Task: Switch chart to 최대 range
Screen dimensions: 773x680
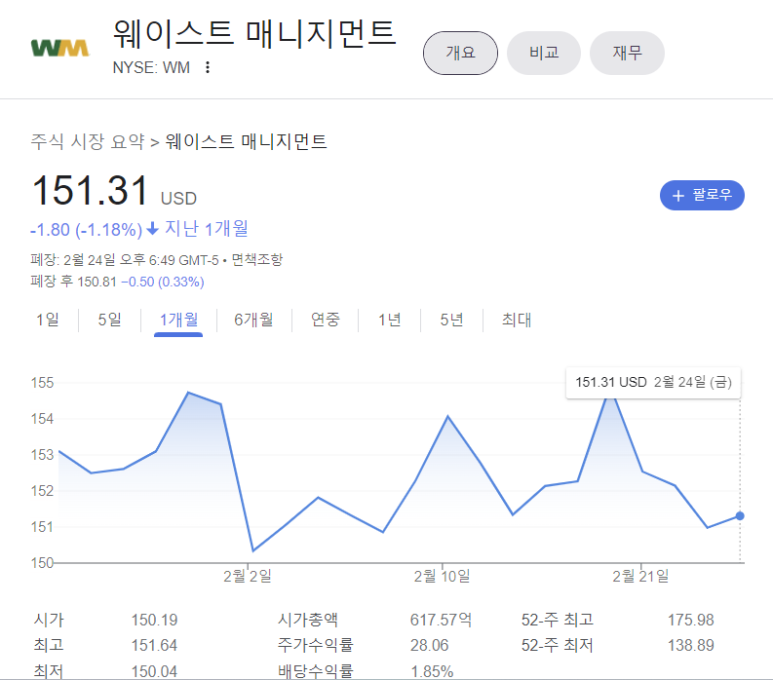Action: coord(516,320)
